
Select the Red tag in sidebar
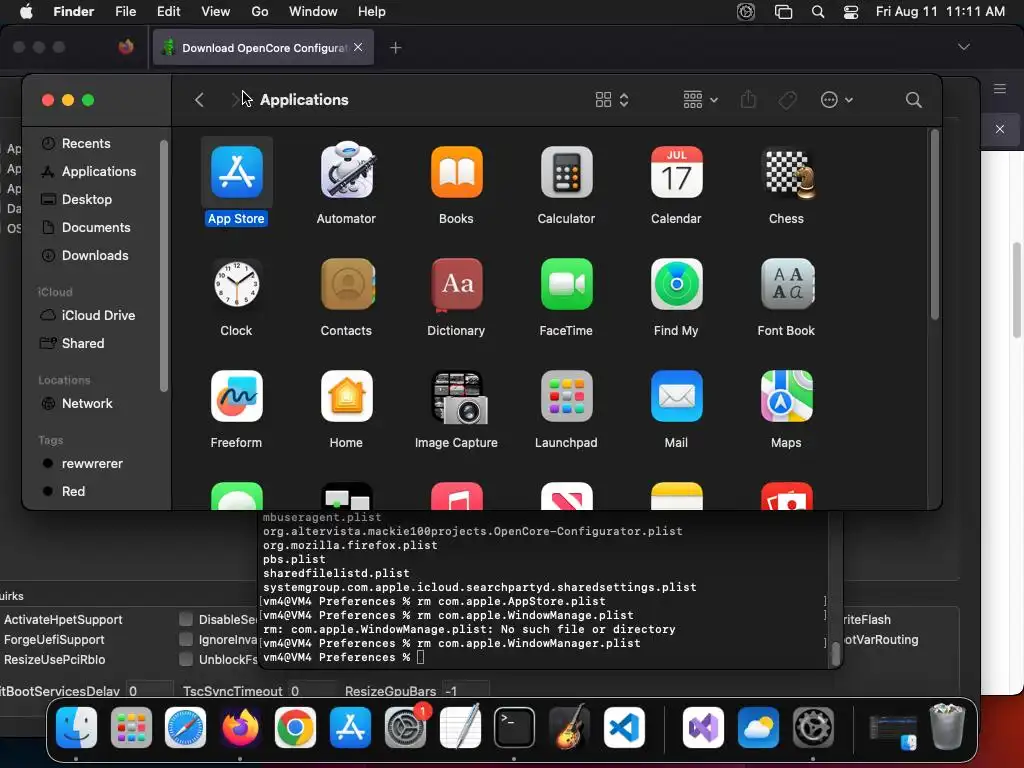point(72,492)
